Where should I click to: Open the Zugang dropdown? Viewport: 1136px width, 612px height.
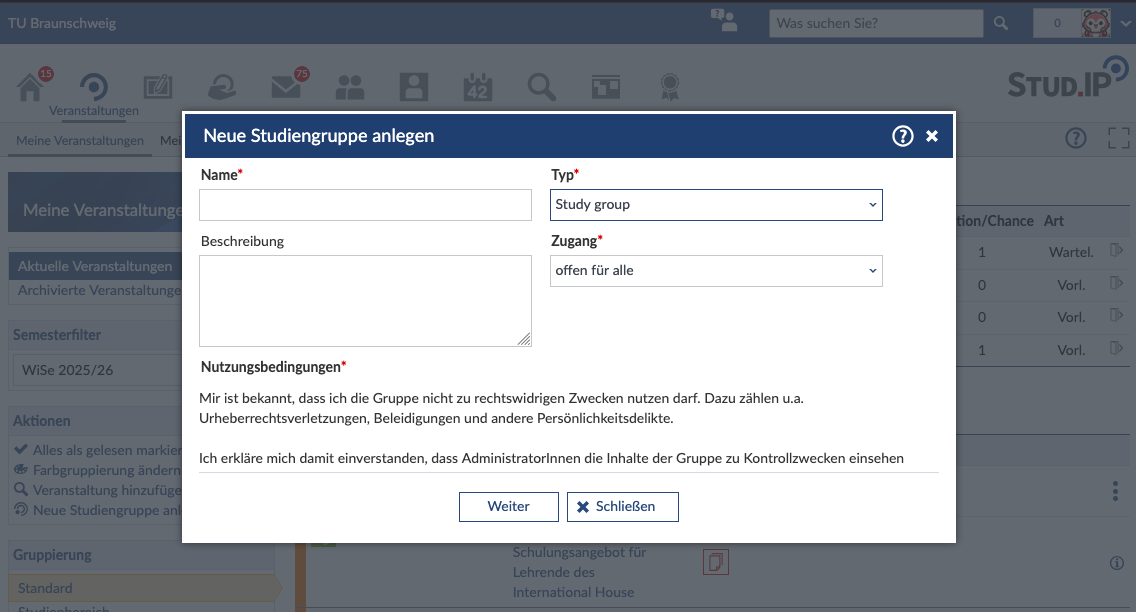717,271
